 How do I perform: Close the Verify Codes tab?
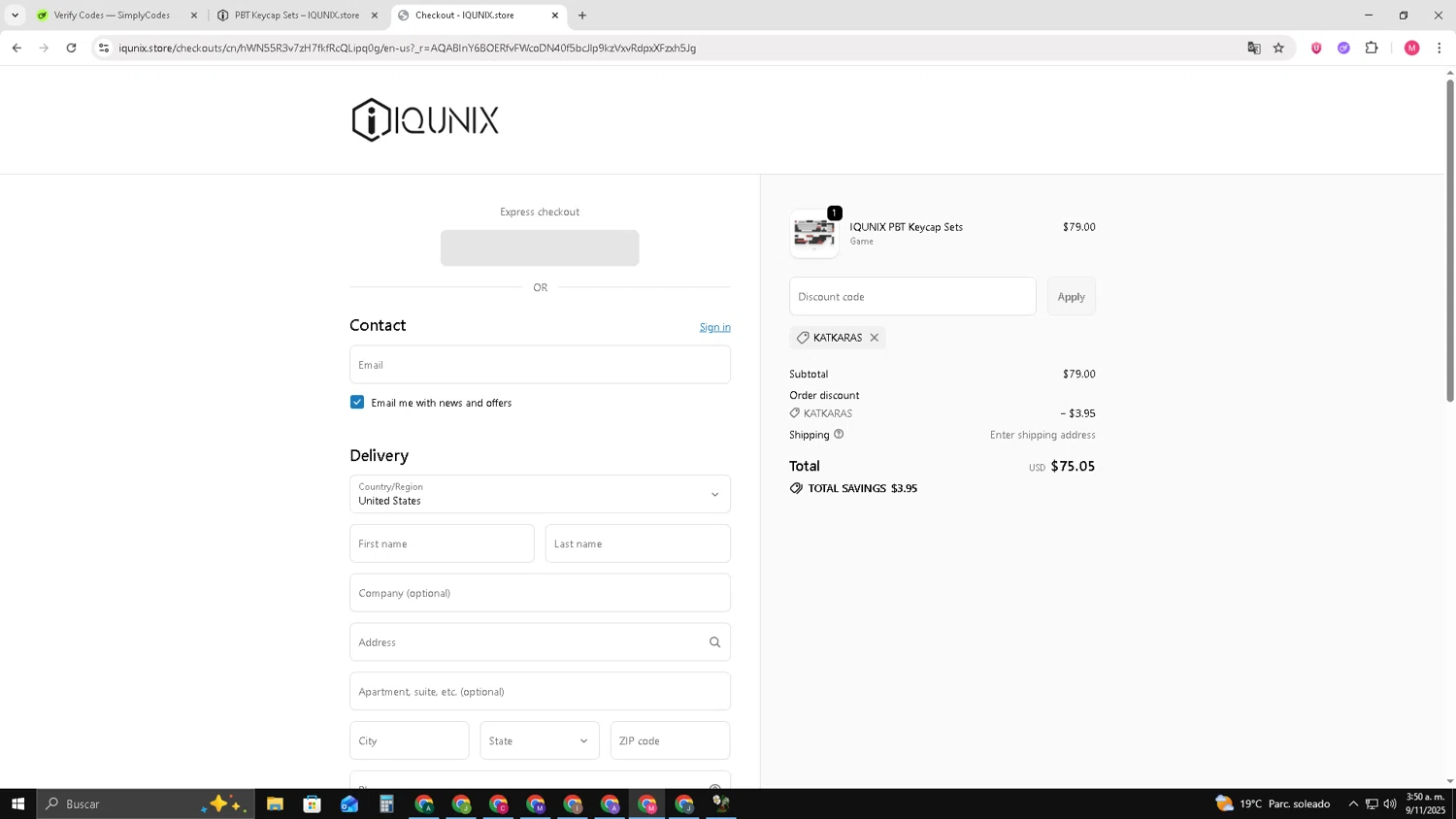point(194,16)
